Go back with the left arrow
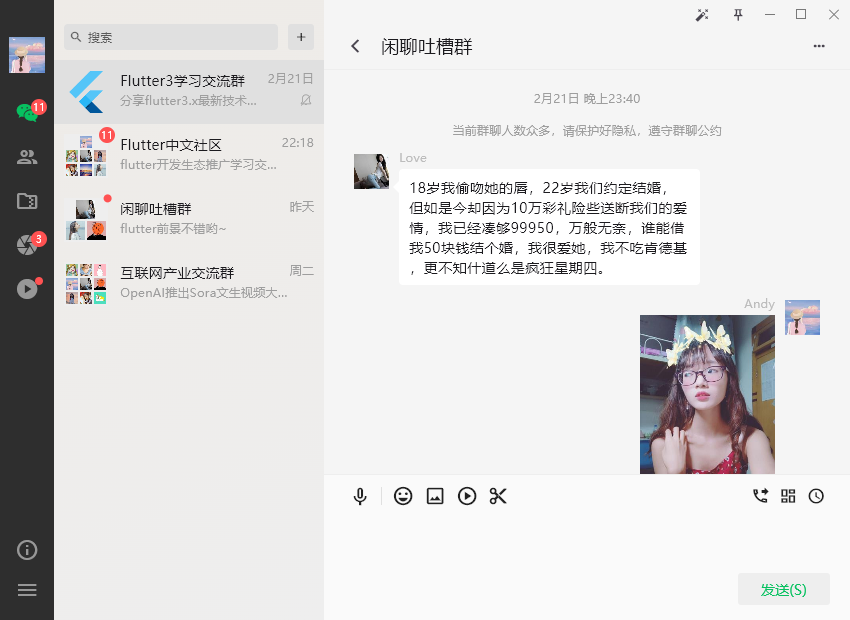 pyautogui.click(x=355, y=46)
